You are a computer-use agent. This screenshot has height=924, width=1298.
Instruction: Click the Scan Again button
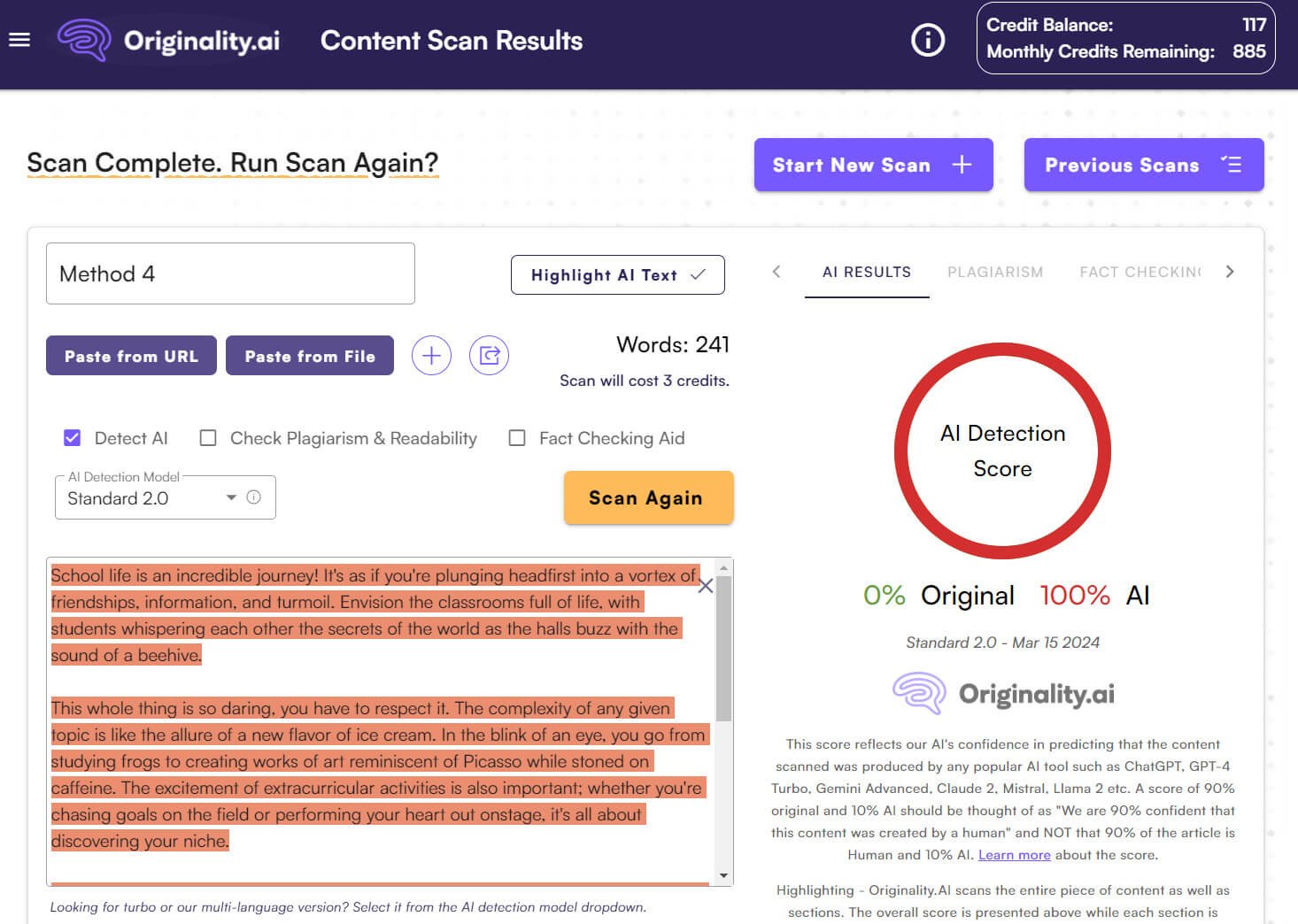tap(648, 497)
